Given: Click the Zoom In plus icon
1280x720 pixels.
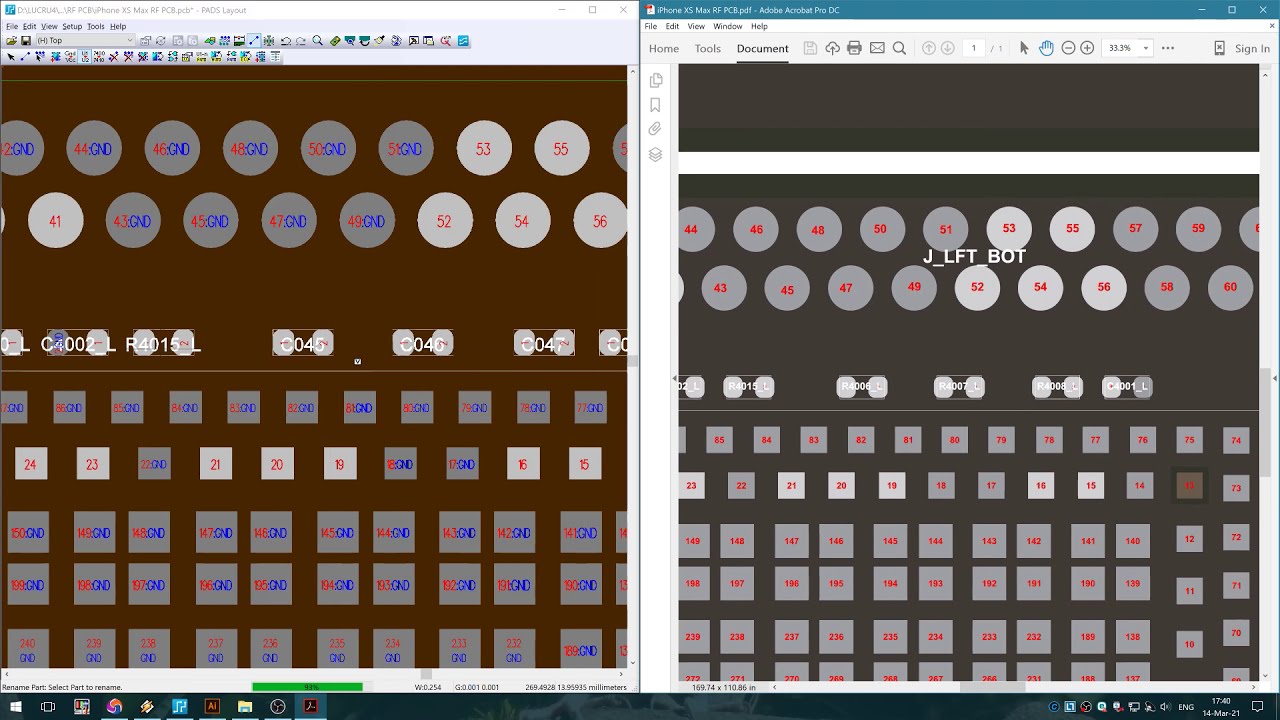Looking at the screenshot, I should click(1087, 48).
